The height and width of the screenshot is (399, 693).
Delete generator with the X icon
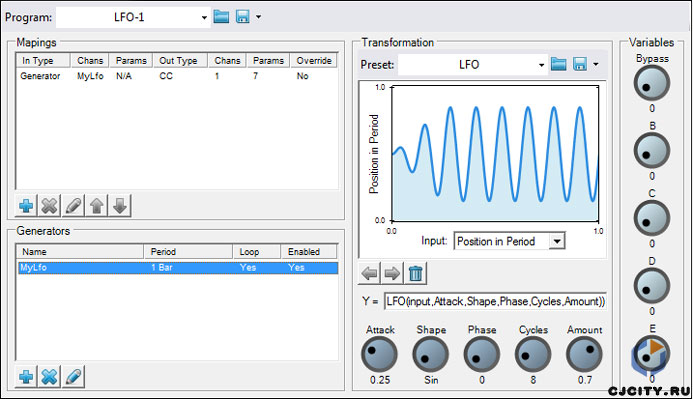(x=50, y=376)
